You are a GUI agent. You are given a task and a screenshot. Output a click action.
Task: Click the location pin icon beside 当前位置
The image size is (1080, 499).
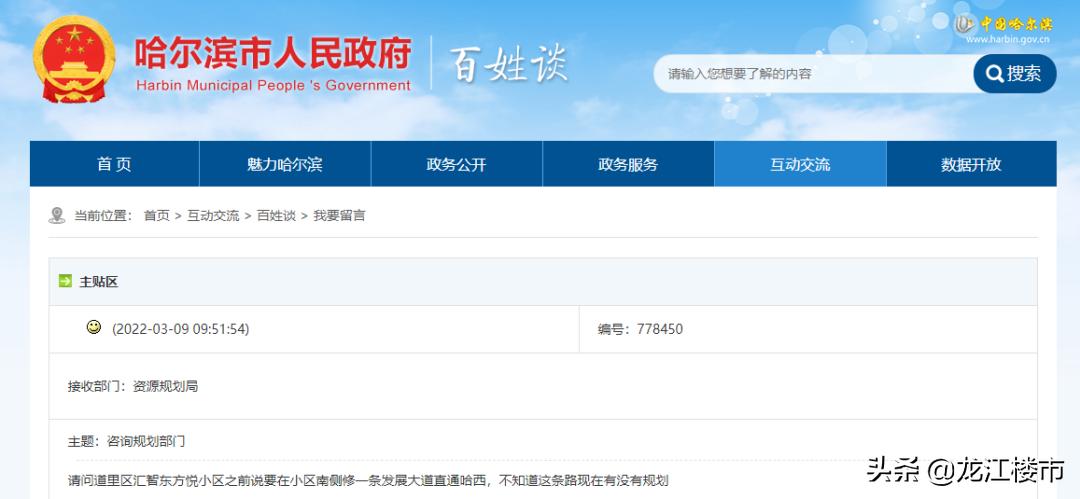56,216
